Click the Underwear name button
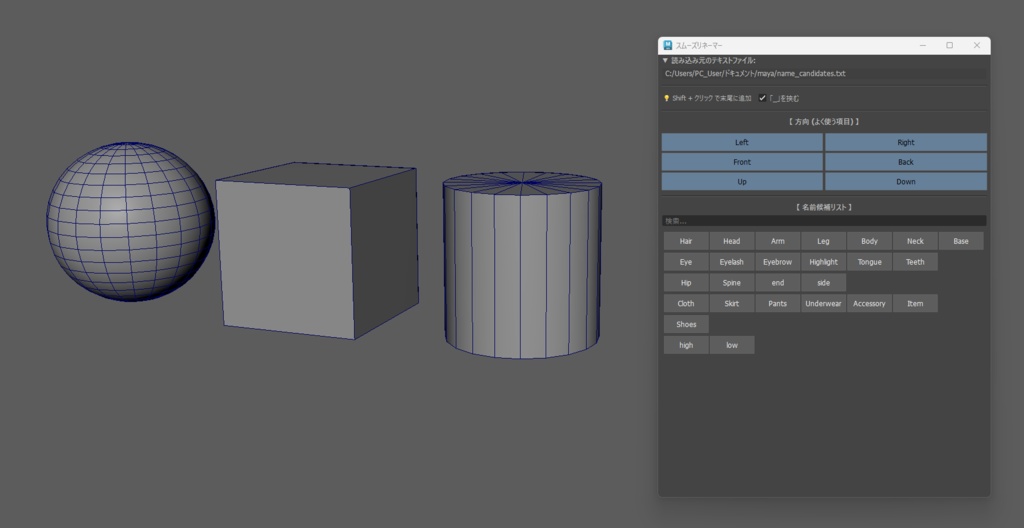This screenshot has width=1024, height=528. point(824,303)
